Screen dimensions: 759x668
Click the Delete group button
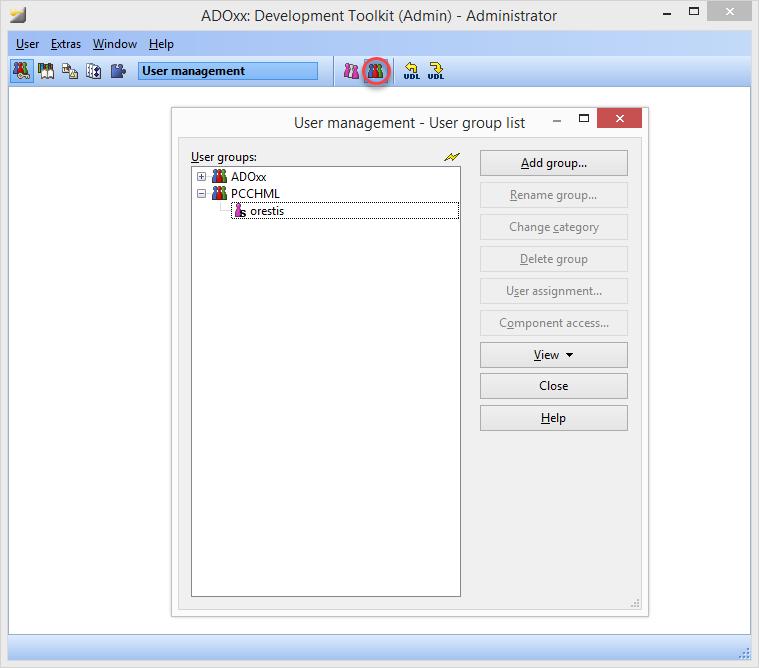554,259
